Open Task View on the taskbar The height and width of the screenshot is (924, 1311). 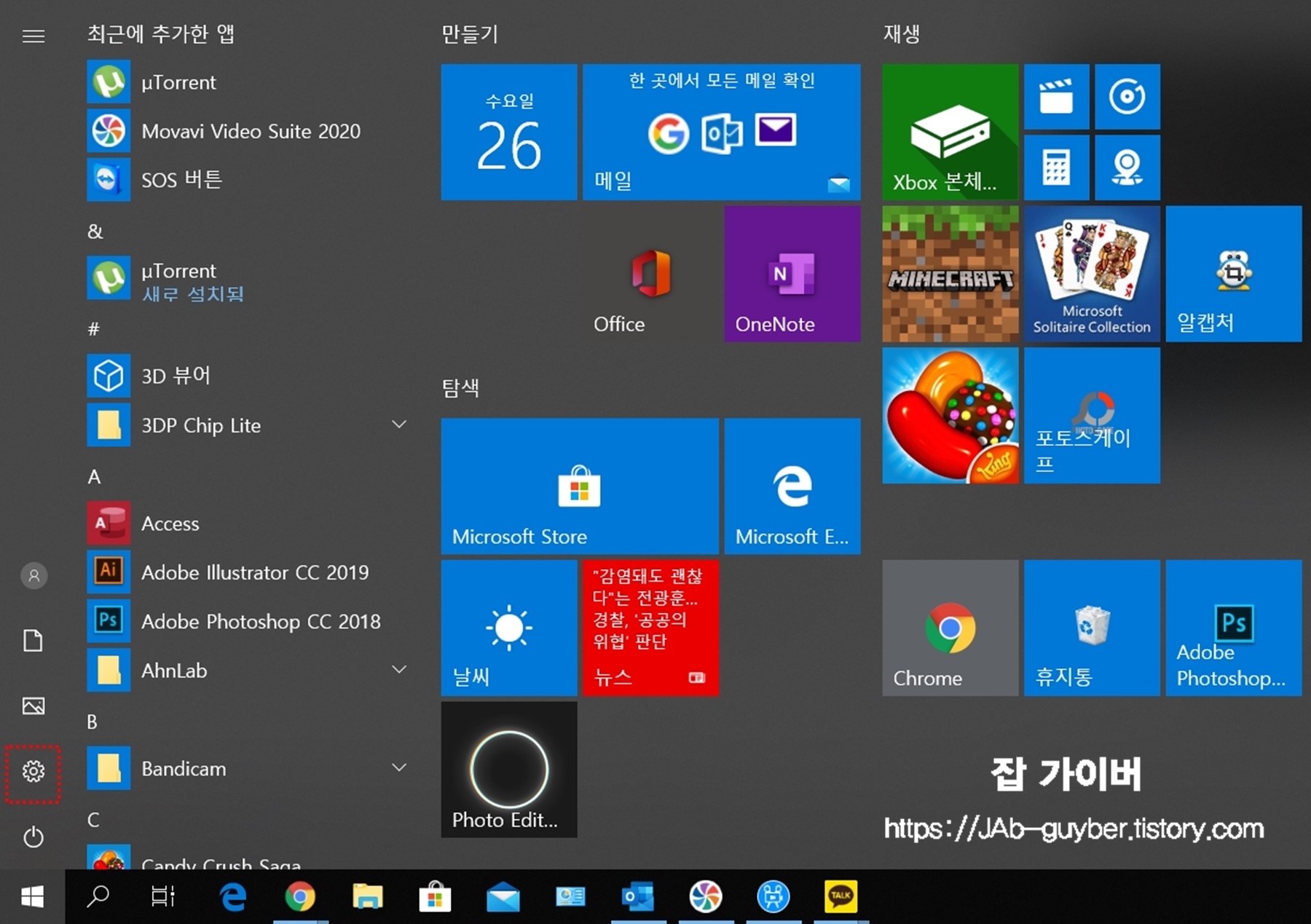162,897
